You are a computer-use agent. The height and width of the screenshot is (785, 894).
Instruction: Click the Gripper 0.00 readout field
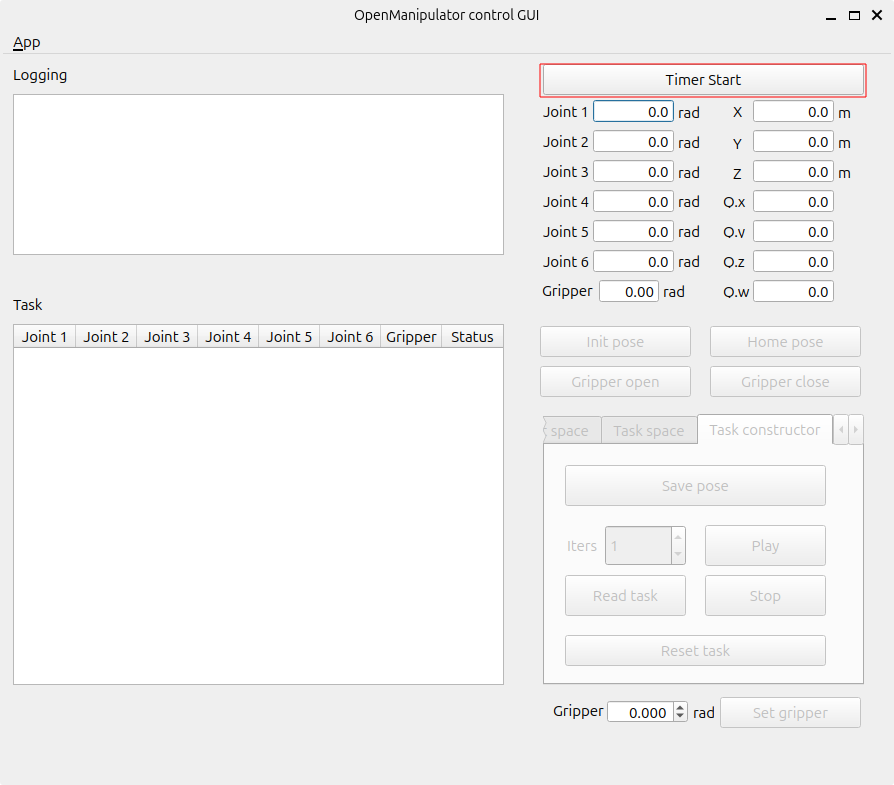click(629, 292)
